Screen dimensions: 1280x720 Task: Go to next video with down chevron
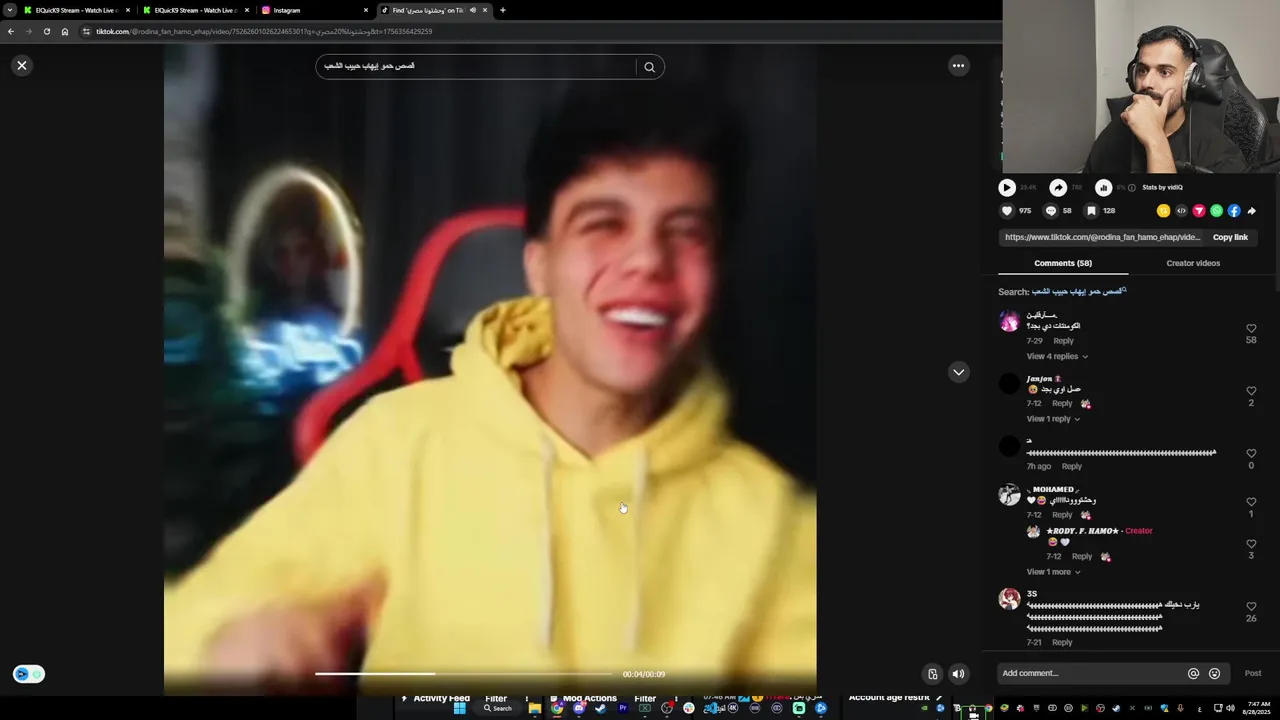[958, 372]
